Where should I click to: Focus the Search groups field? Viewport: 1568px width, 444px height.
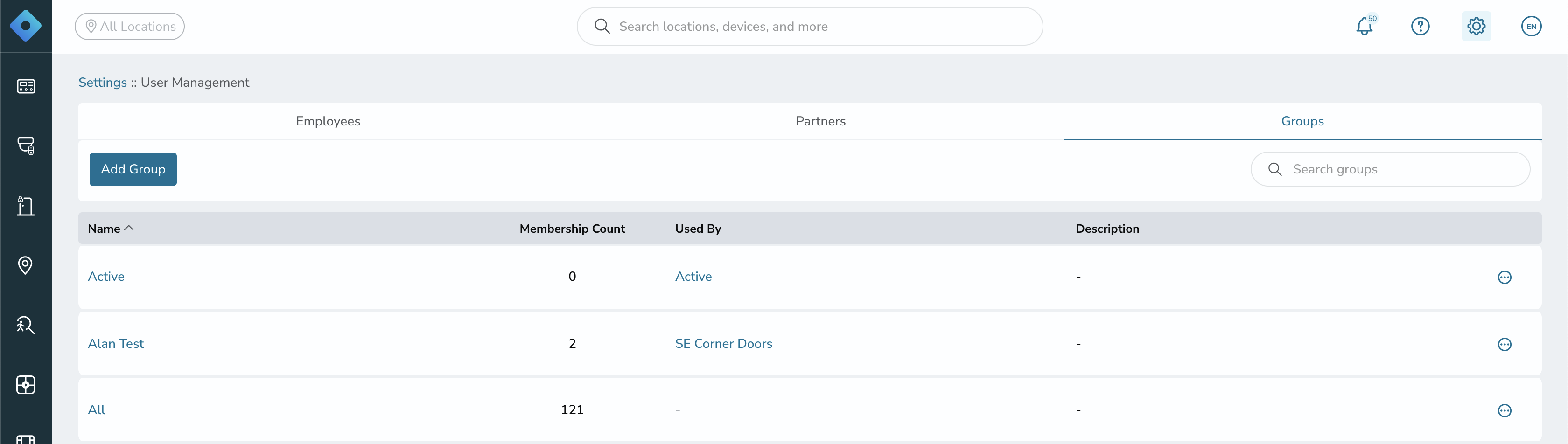tap(1390, 169)
